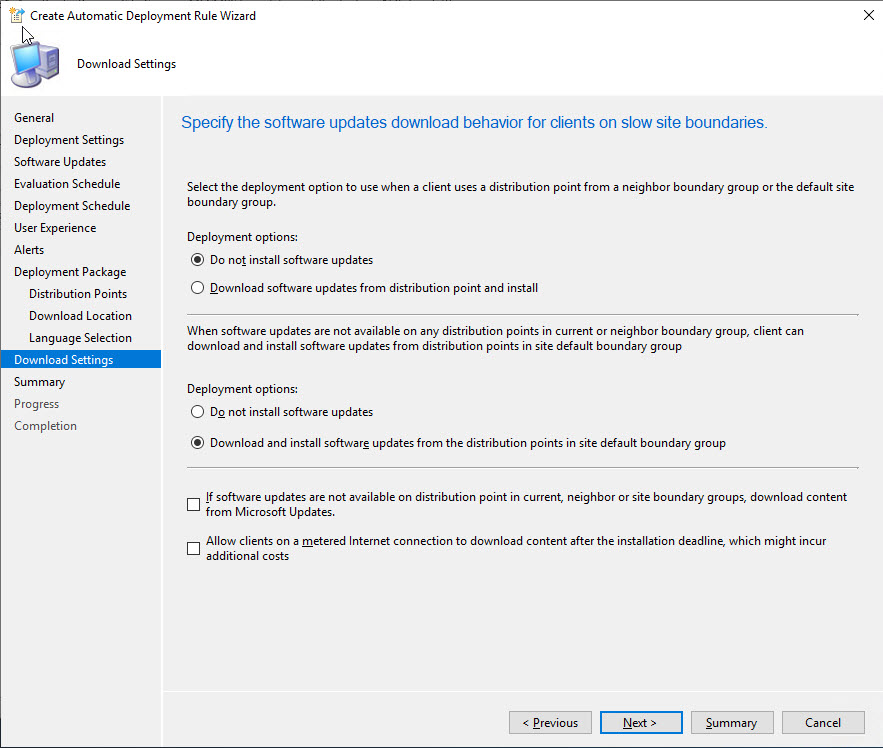The height and width of the screenshot is (748, 883).
Task: Select Deployment Package in navigation
Action: point(70,272)
